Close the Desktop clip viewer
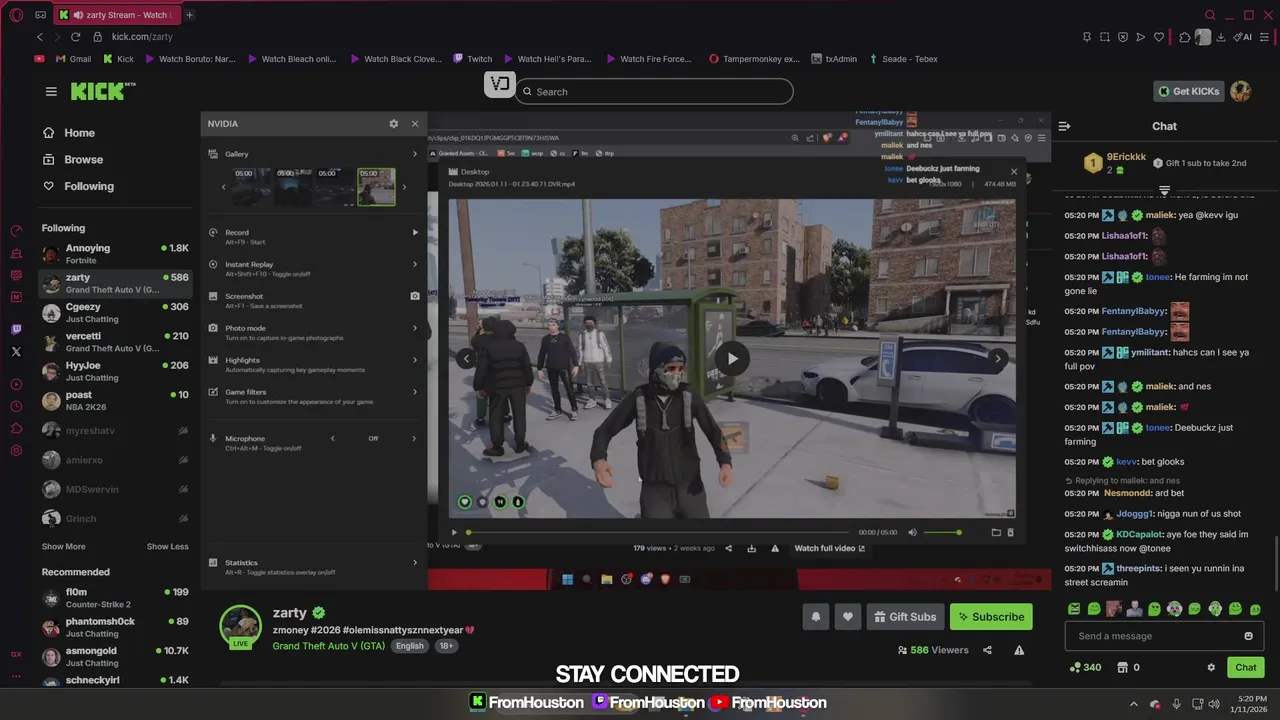 pyautogui.click(x=1013, y=172)
